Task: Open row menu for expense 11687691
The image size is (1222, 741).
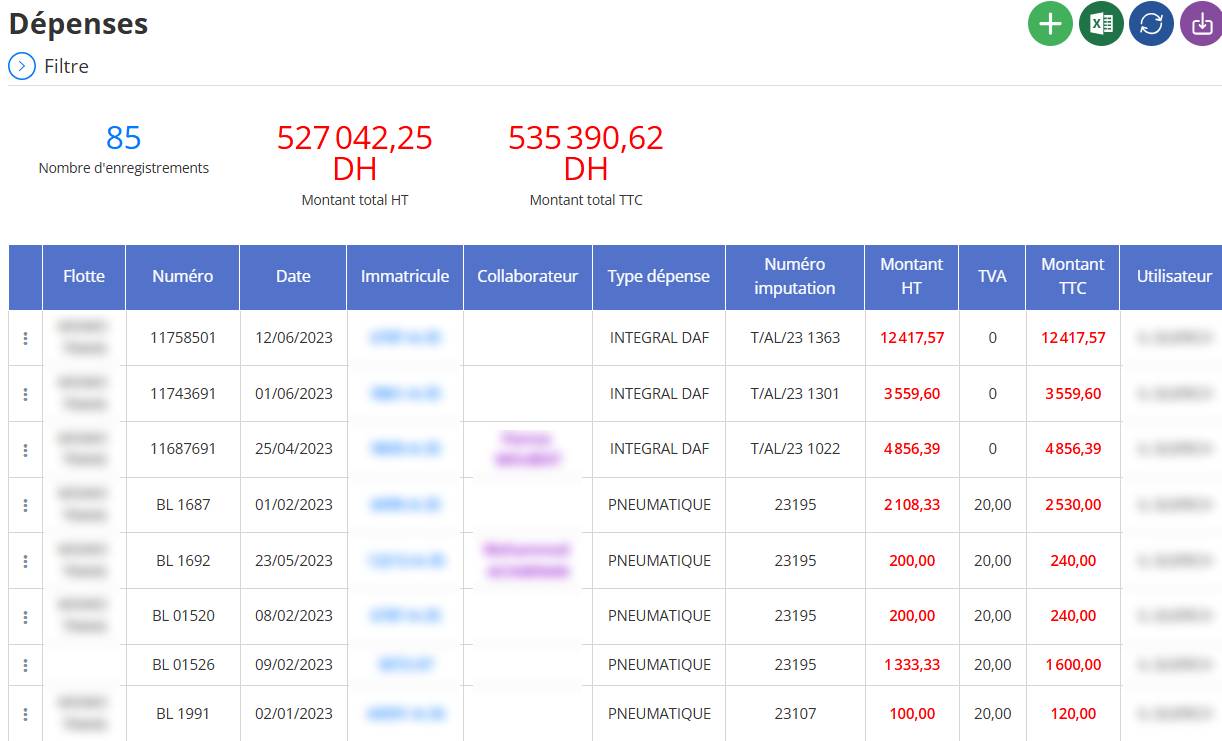Action: click(x=25, y=450)
